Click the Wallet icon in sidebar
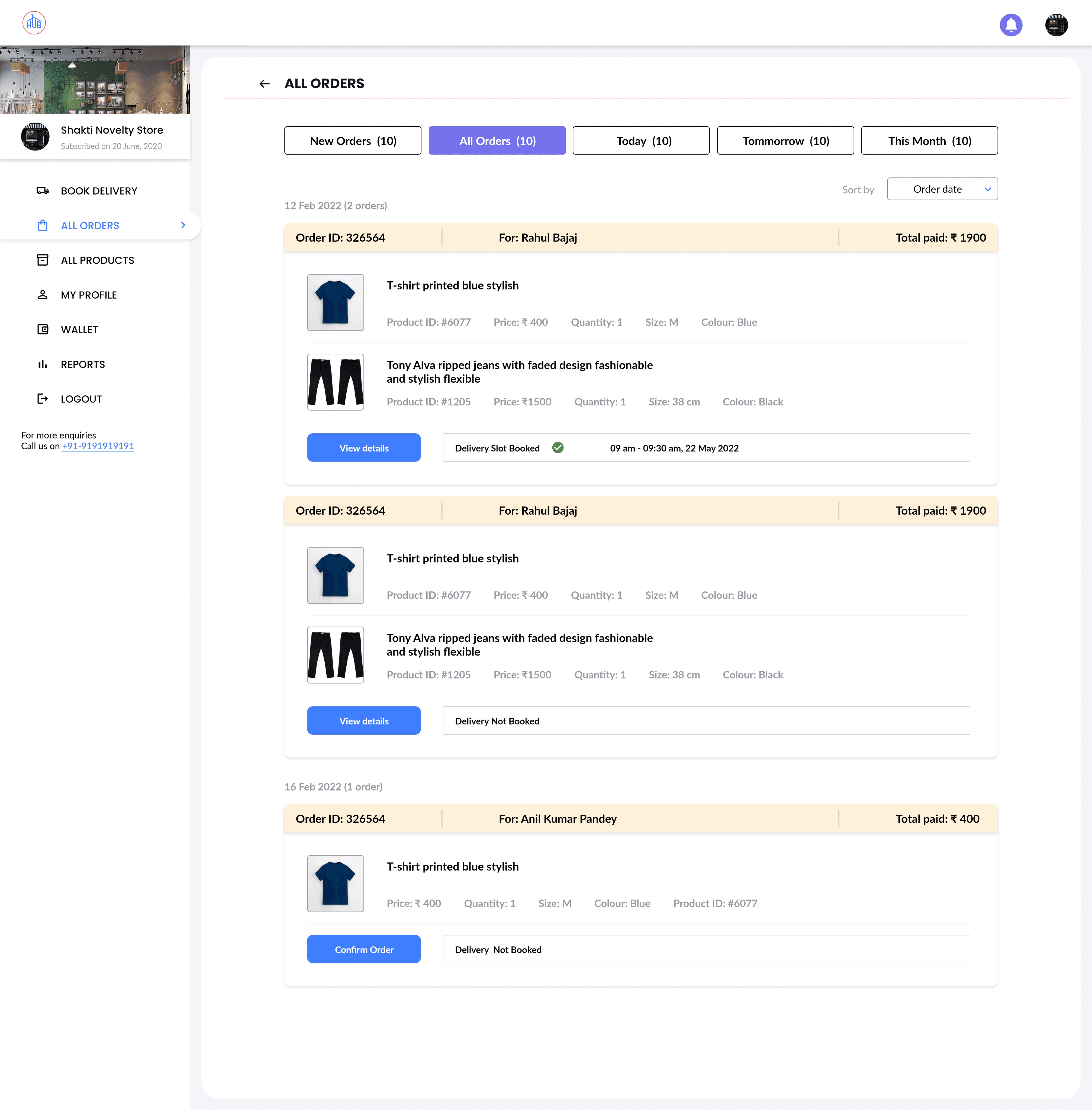The width and height of the screenshot is (1092, 1110). (x=43, y=329)
